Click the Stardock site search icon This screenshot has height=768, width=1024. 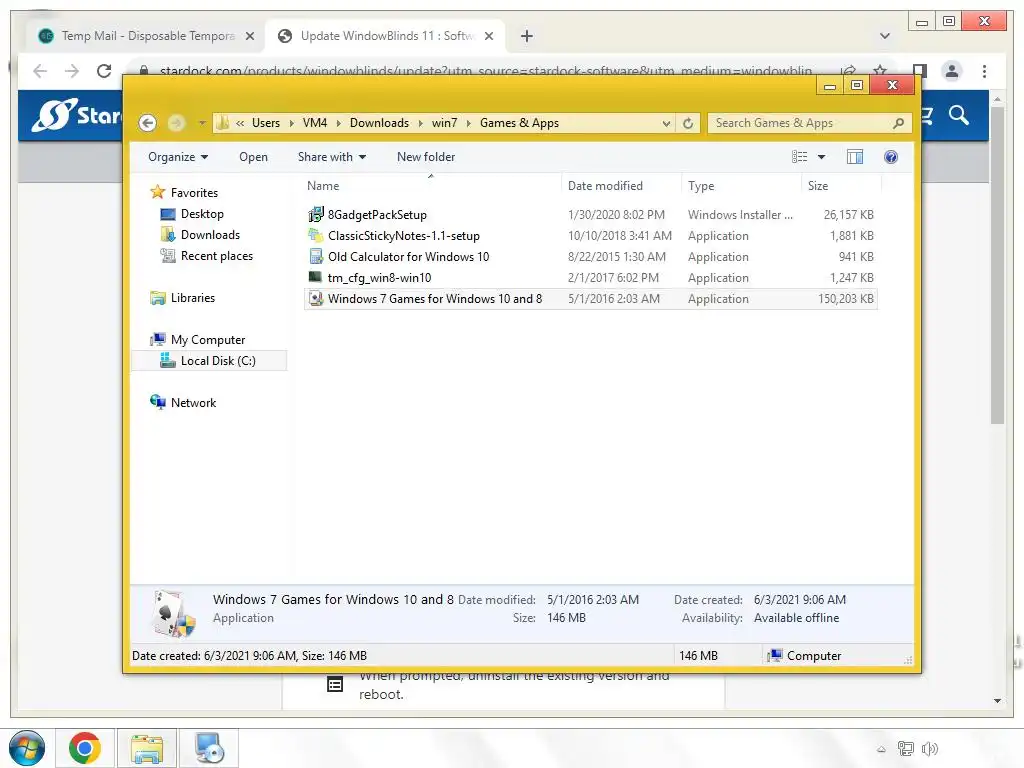(959, 115)
